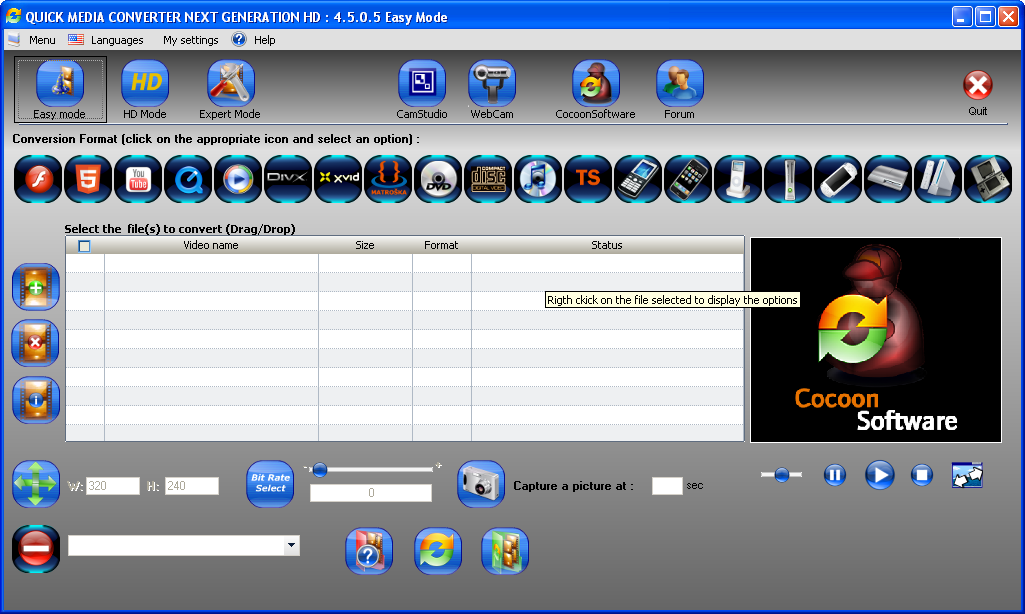Open the Menu menu
Image resolution: width=1025 pixels, height=614 pixels.
(x=42, y=40)
